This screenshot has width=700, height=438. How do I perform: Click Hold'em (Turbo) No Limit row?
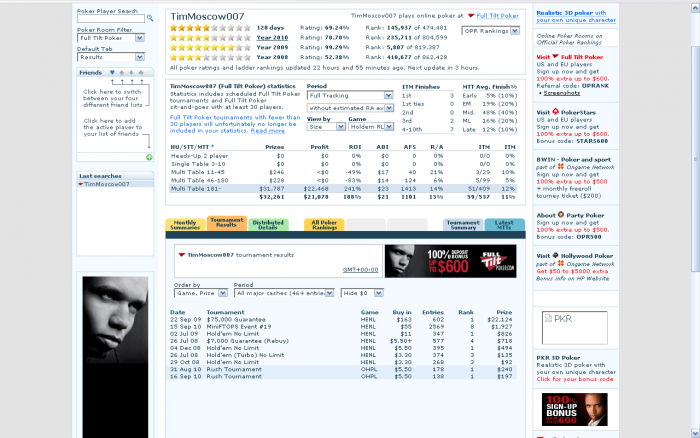[343, 355]
